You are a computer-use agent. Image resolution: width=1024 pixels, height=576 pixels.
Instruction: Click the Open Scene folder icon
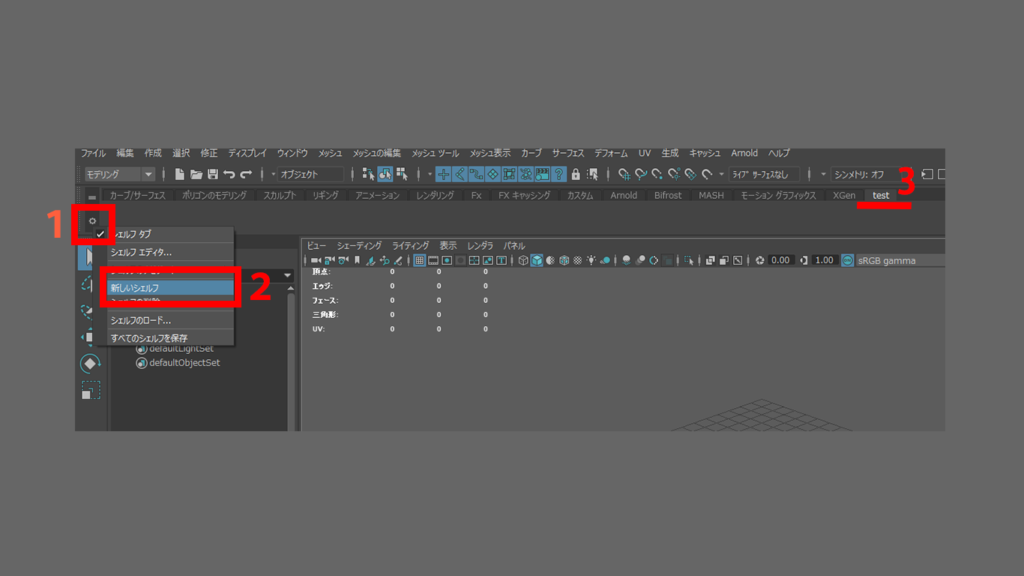(196, 174)
